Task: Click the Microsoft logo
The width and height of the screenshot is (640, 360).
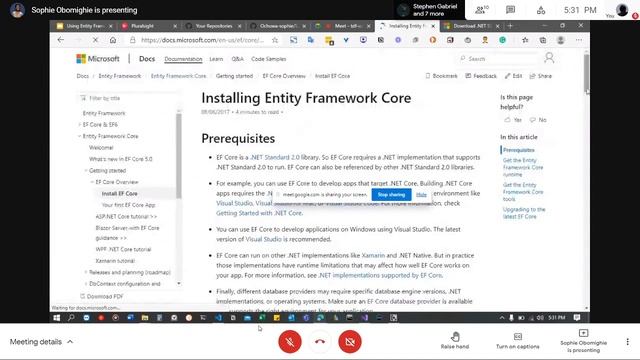Action: [98, 59]
